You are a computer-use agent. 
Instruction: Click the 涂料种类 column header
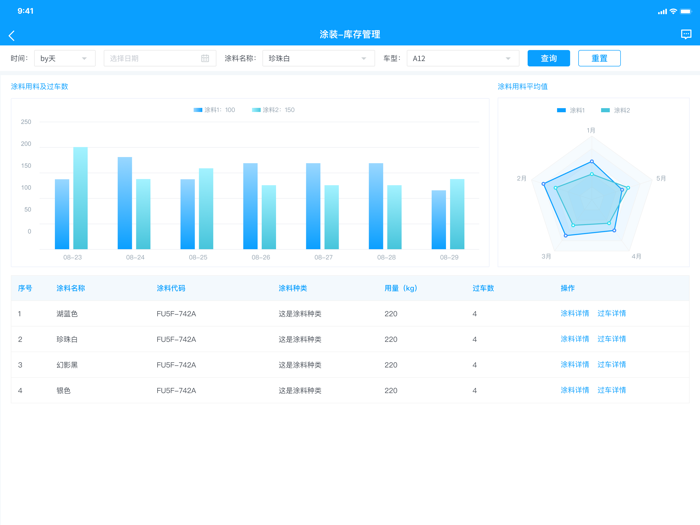tap(293, 288)
